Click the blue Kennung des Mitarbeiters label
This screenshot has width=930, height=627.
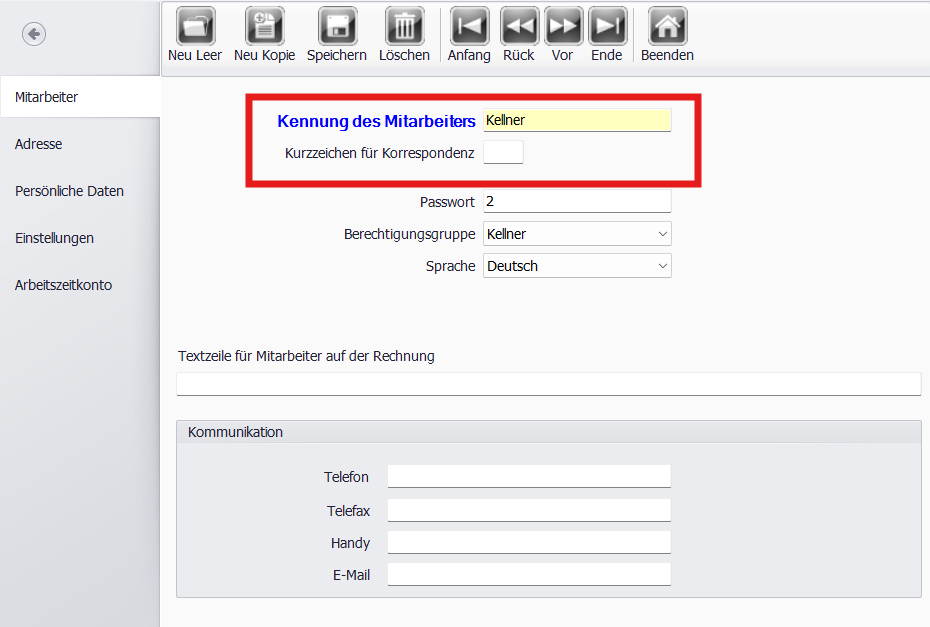376,121
